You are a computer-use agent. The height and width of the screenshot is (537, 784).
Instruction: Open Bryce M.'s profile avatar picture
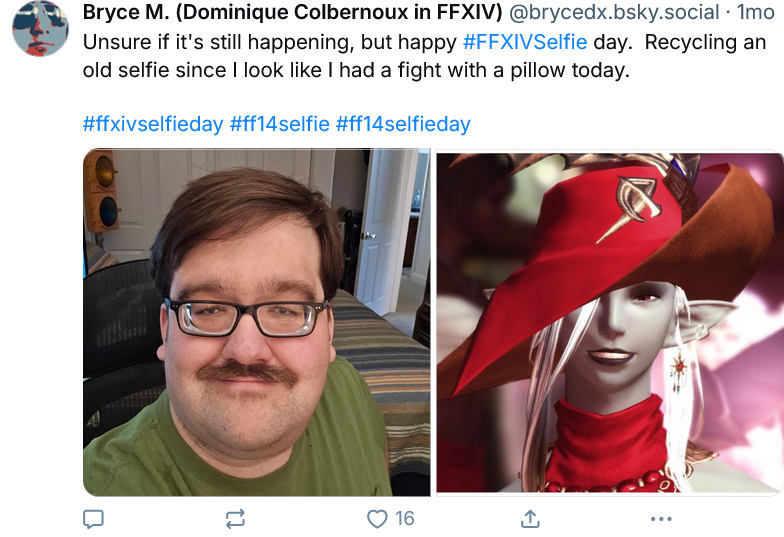tap(40, 28)
